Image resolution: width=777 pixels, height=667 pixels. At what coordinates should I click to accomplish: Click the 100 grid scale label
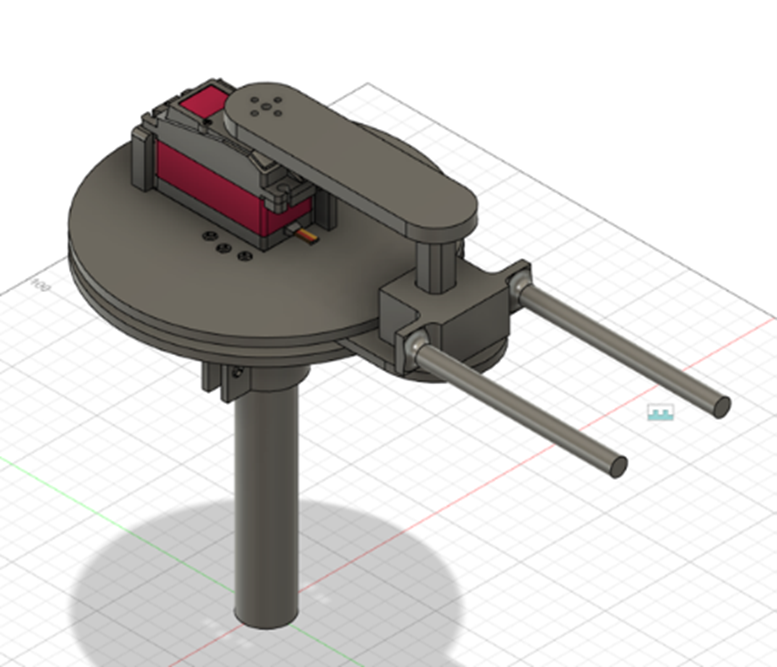(x=41, y=286)
